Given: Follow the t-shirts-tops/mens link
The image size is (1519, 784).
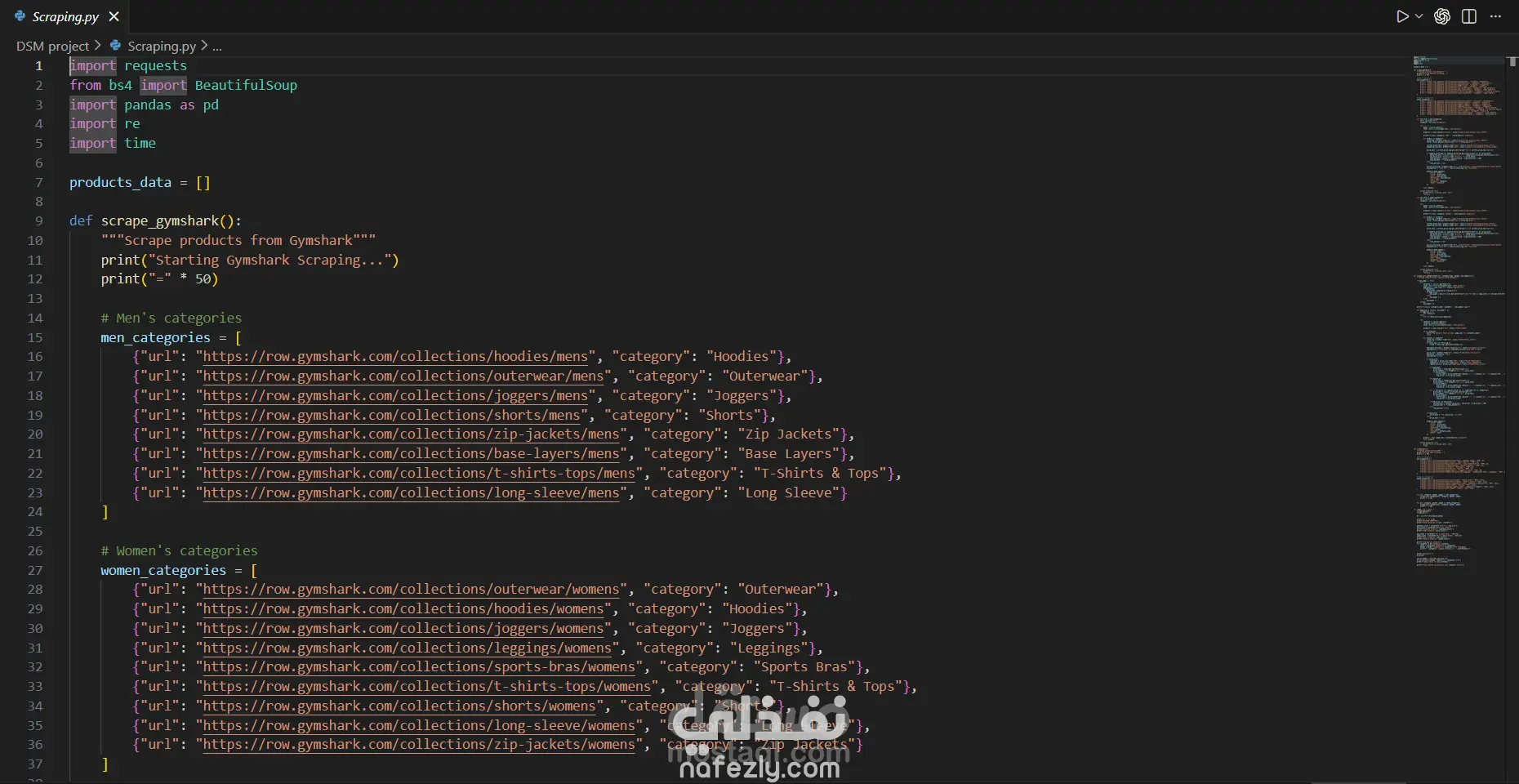Looking at the screenshot, I should pyautogui.click(x=419, y=474).
